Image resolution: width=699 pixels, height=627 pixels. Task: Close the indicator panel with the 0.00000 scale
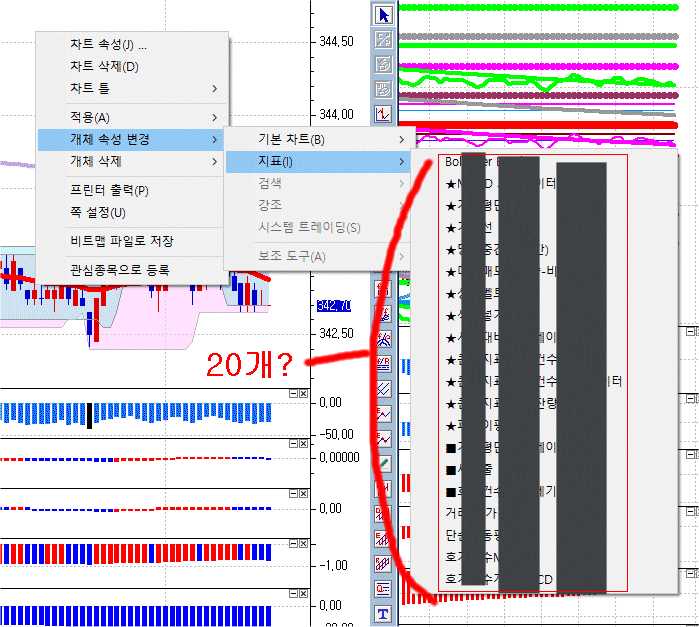(302, 443)
